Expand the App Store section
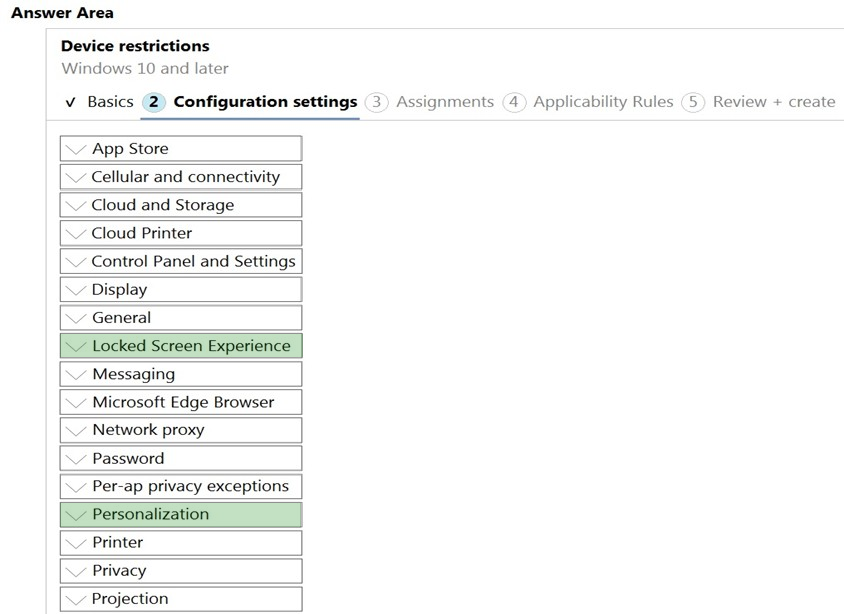Viewport: 844px width, 614px height. tap(181, 149)
